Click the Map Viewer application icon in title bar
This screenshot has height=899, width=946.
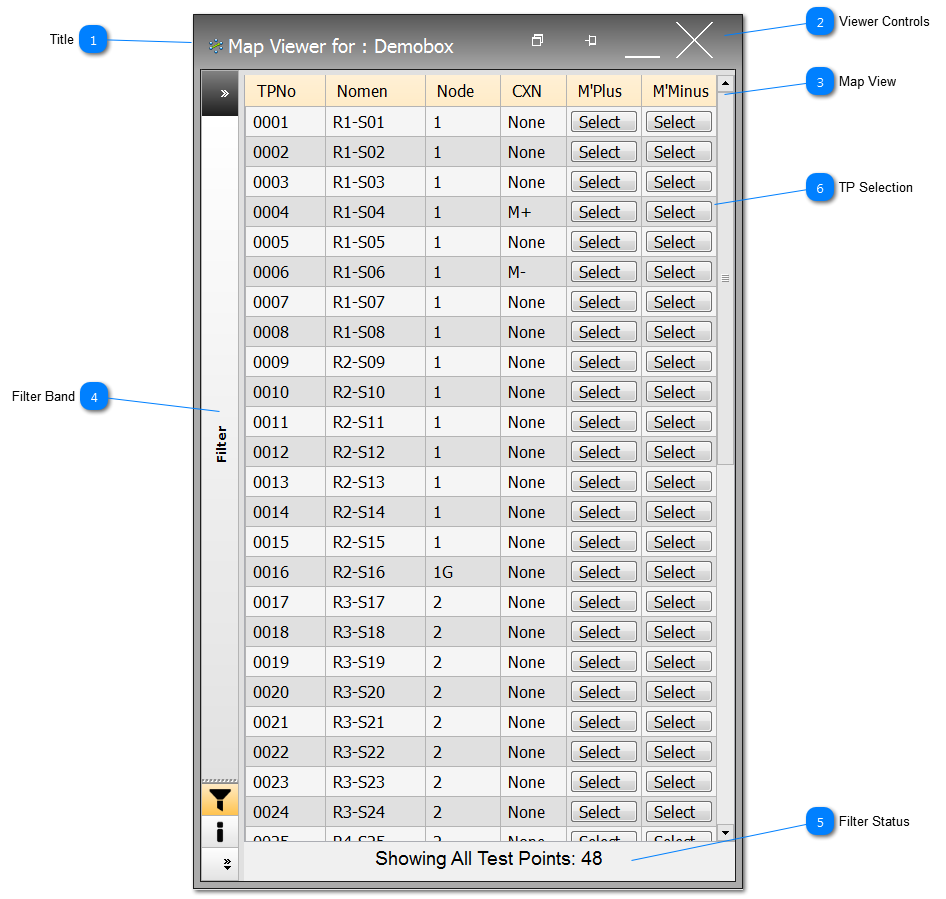tap(216, 46)
